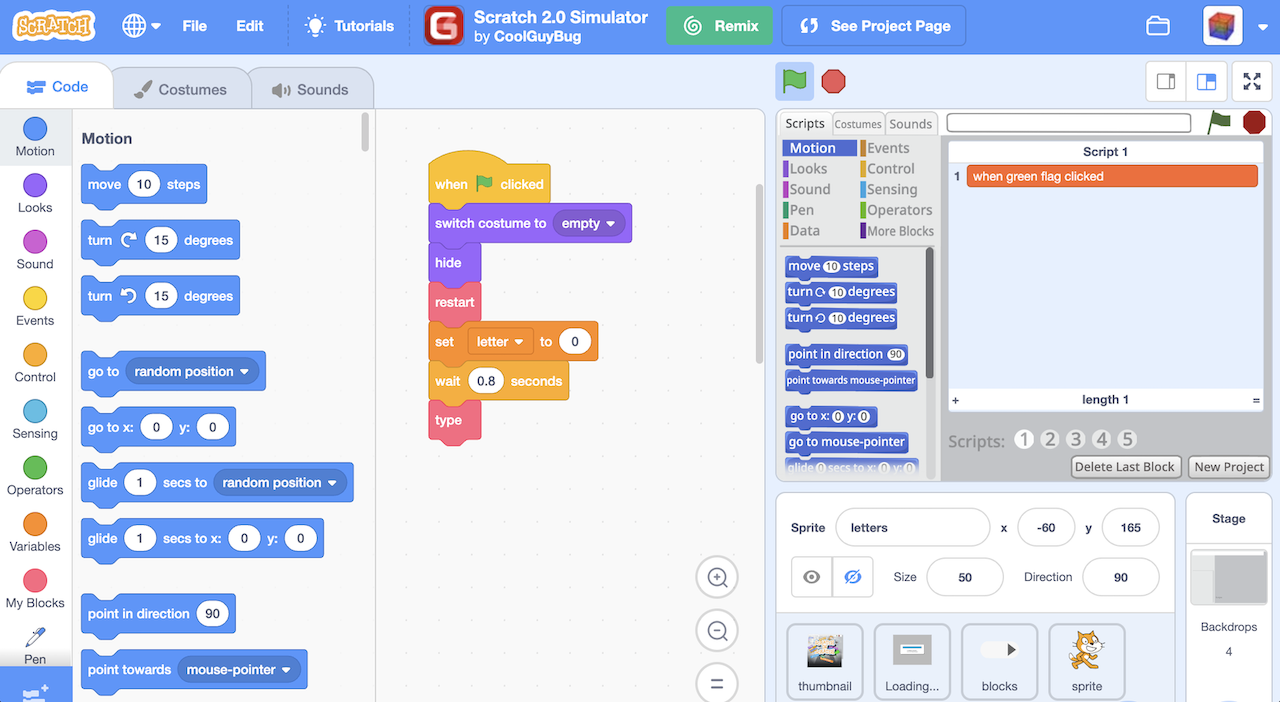Hide the sprite with the crossed-eye toggle
This screenshot has height=702, width=1280.
(x=852, y=577)
